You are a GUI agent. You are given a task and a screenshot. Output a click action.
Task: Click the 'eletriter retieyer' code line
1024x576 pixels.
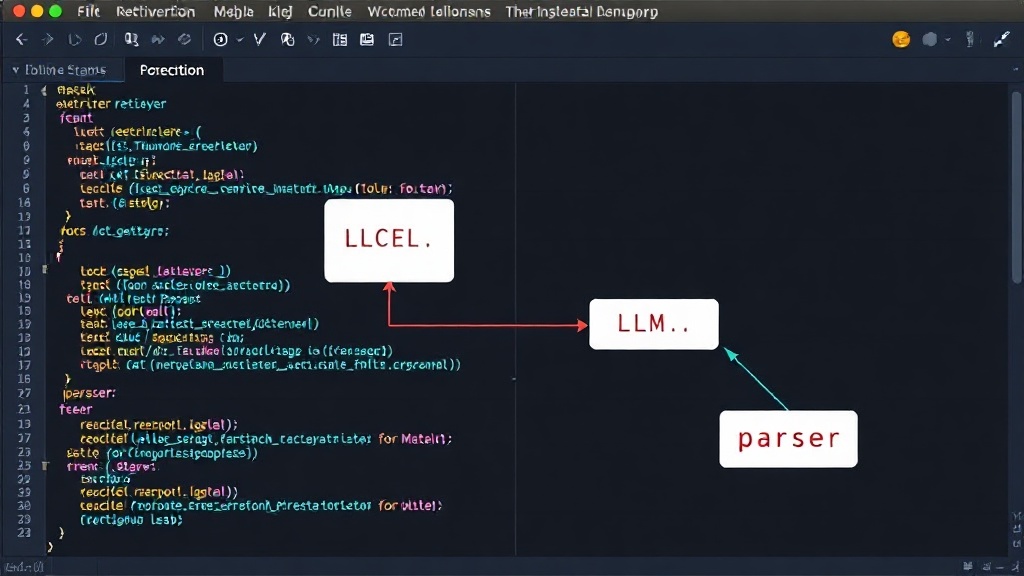click(111, 104)
